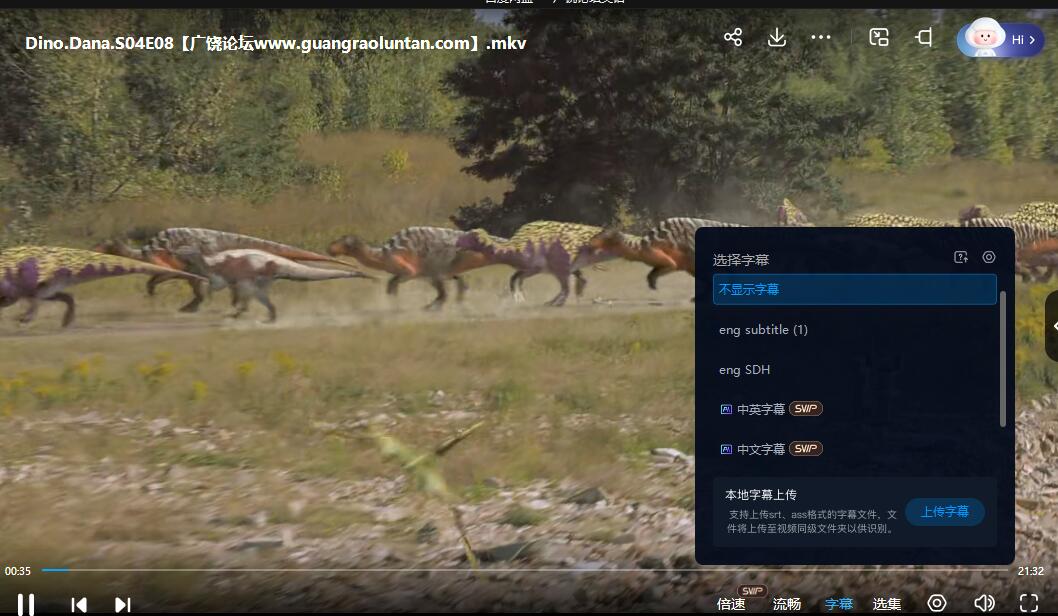Click the rotate screen icon at top

point(924,37)
